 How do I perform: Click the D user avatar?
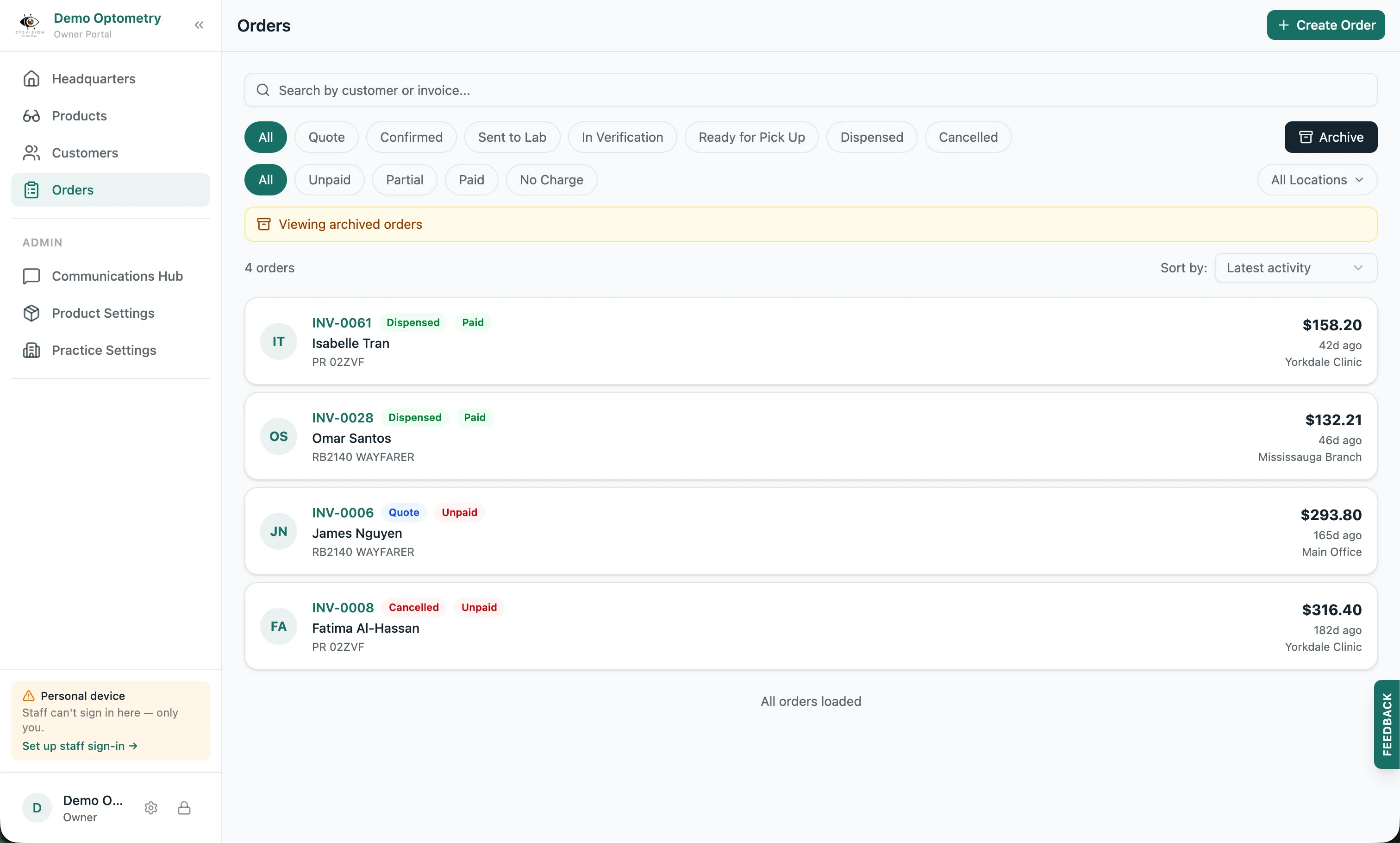(37, 808)
